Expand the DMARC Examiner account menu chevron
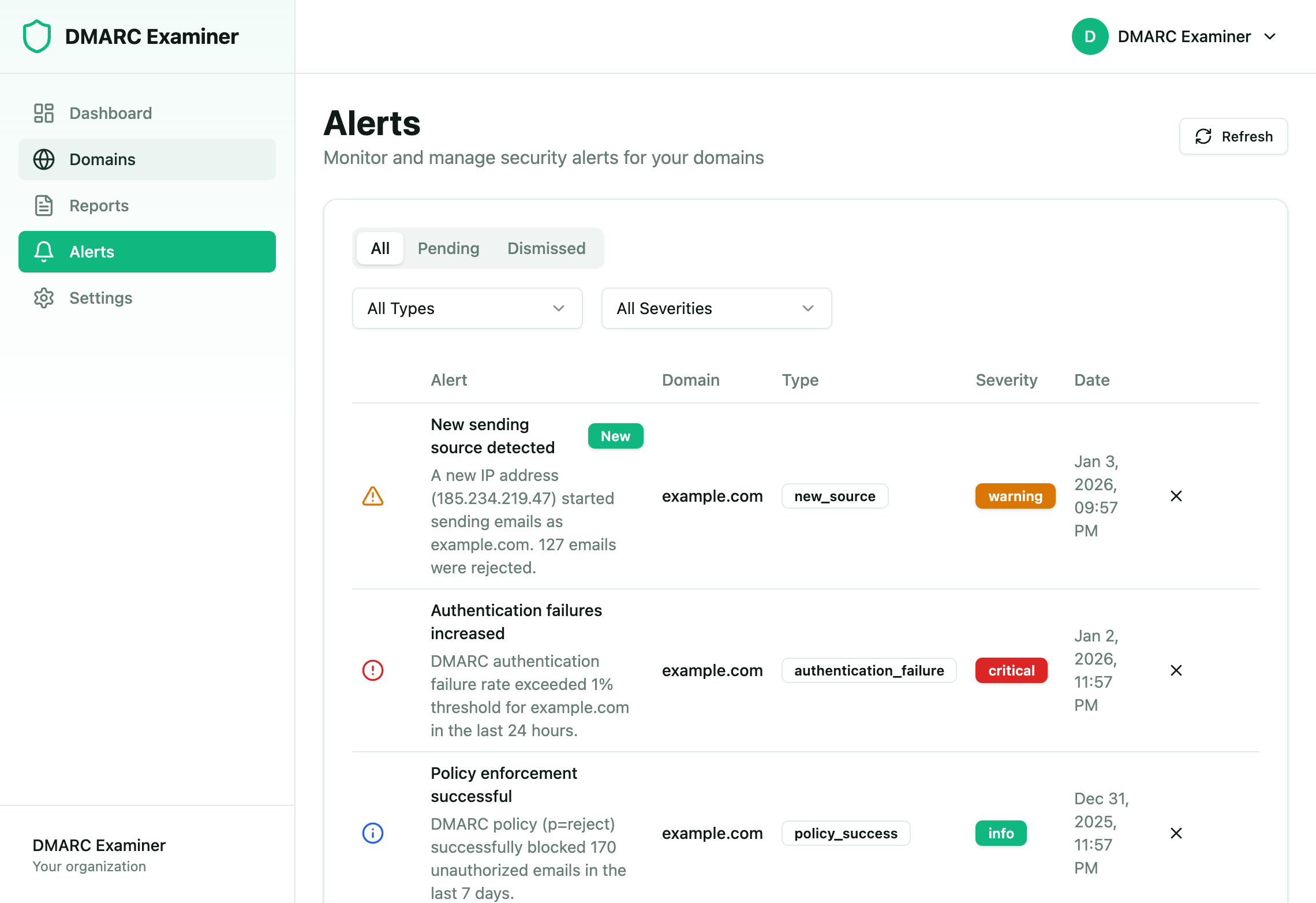This screenshot has height=903, width=1316. click(1270, 36)
